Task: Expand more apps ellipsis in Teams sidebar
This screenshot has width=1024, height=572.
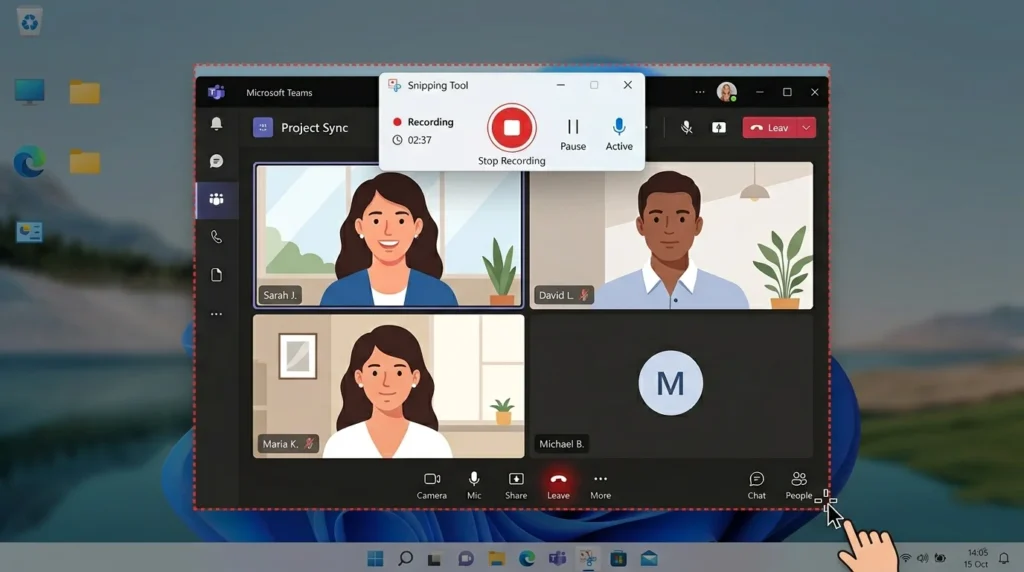Action: 216,314
